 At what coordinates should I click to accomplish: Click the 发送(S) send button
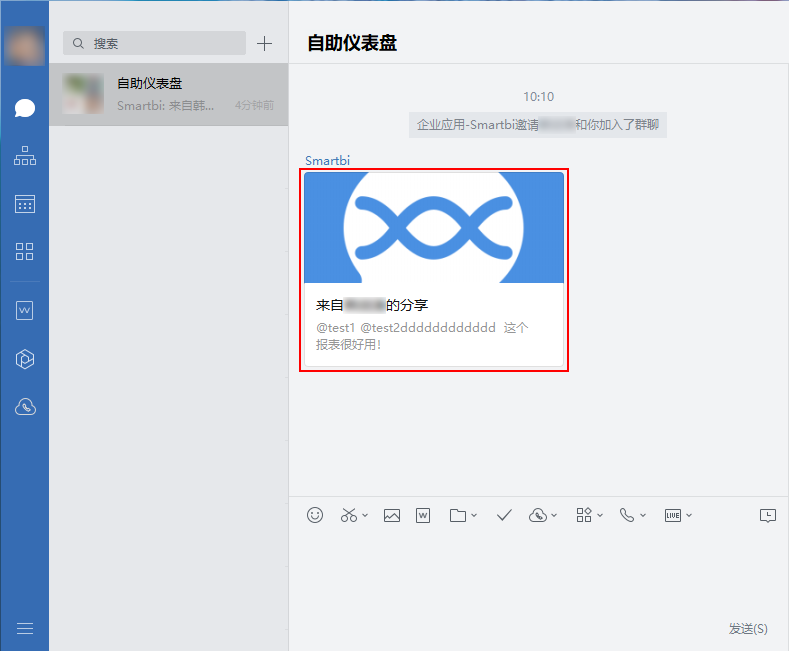748,628
